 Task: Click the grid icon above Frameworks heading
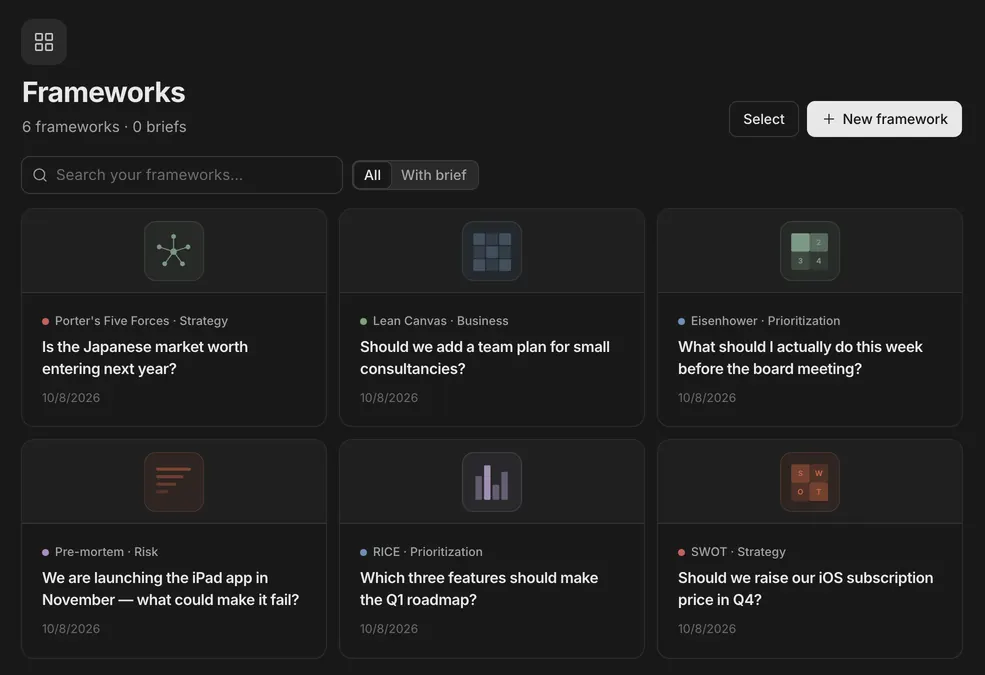tap(44, 42)
